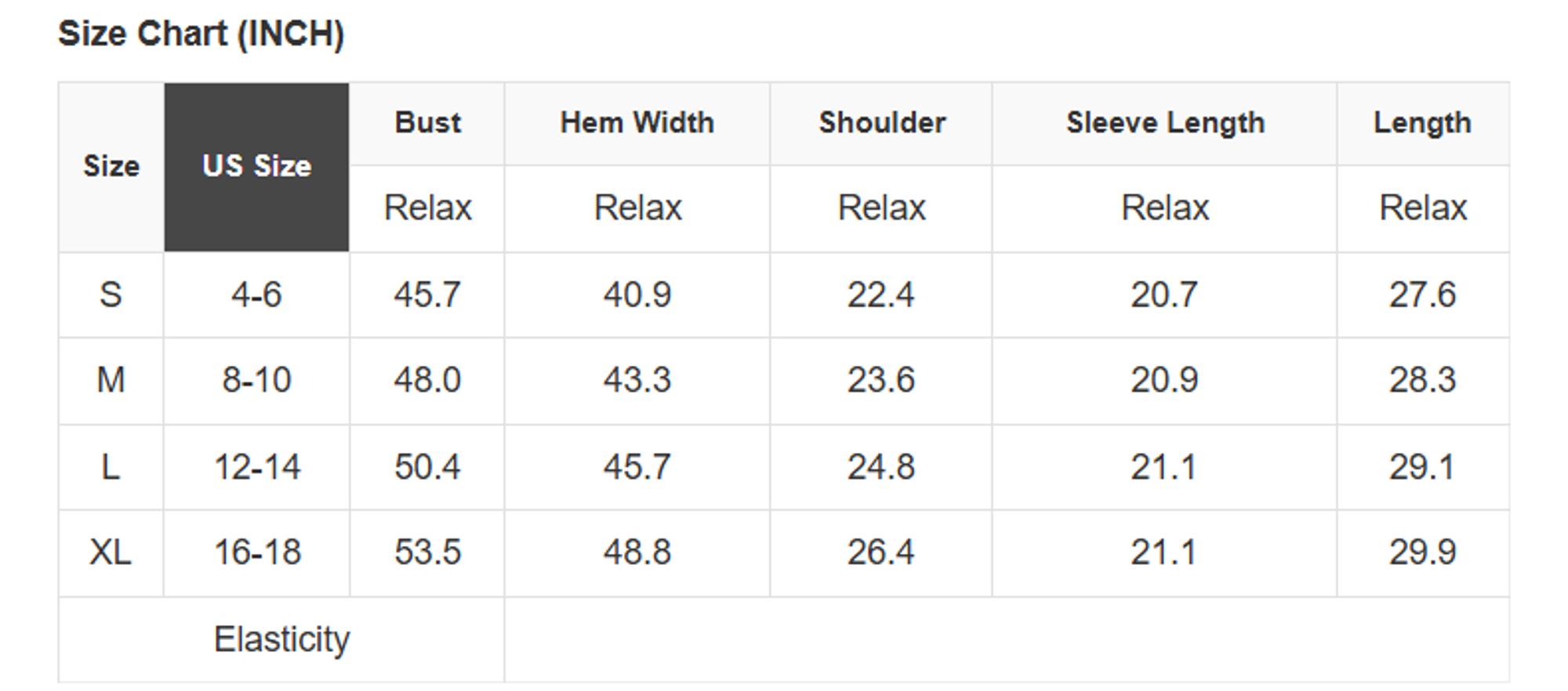This screenshot has height=691, width=1568.
Task: Click the 12-14 US size cell
Action: pyautogui.click(x=256, y=468)
